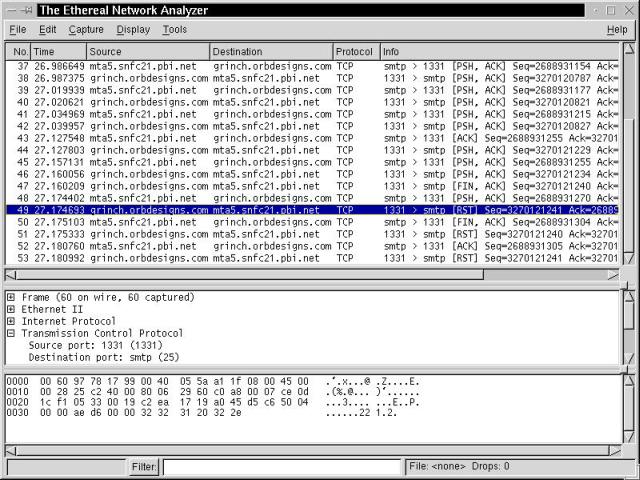Collapse the Transmission Control Protocol node
640x480 pixels.
point(11,334)
